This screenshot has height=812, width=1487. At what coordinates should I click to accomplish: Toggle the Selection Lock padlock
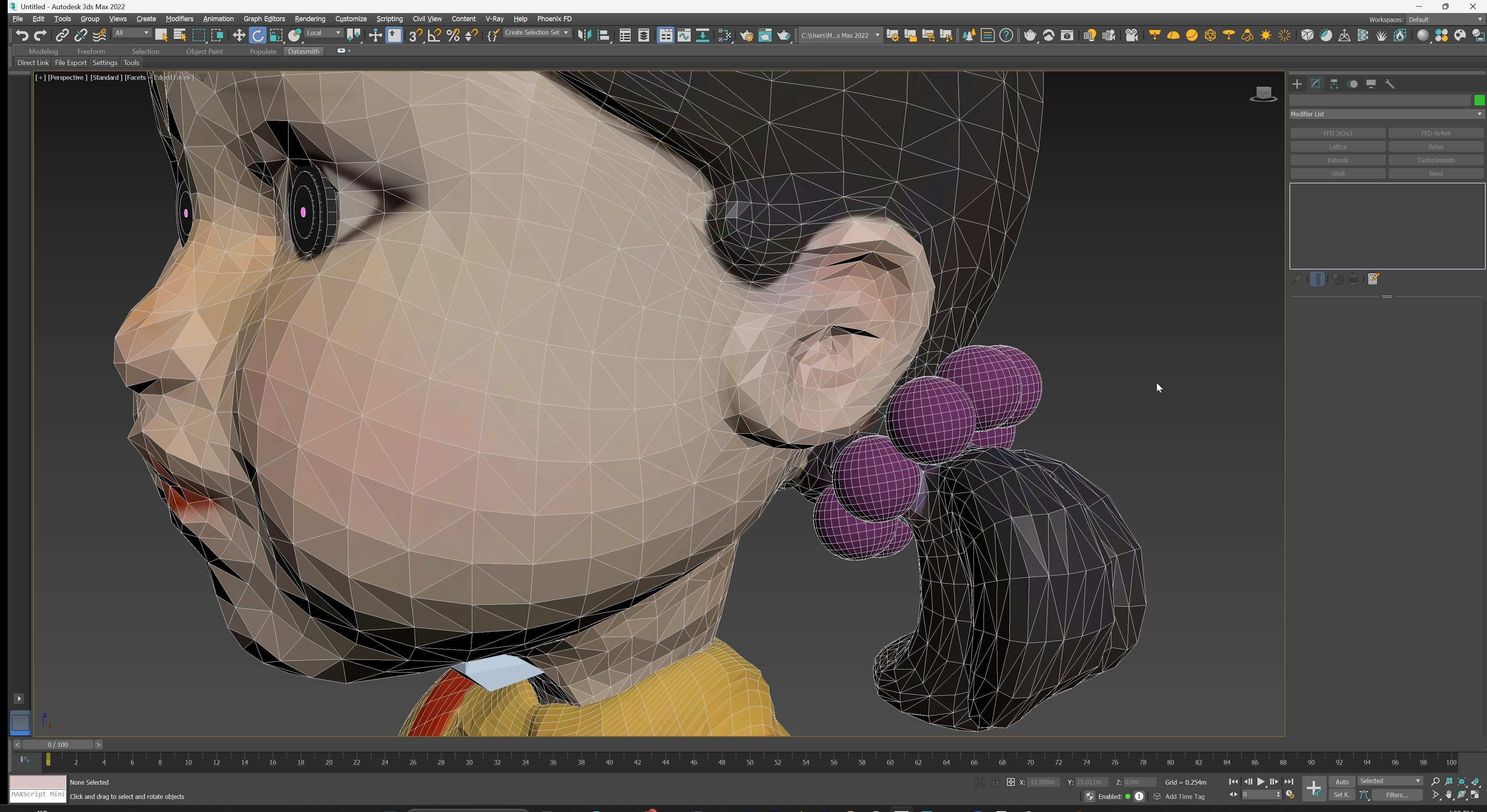coord(995,783)
